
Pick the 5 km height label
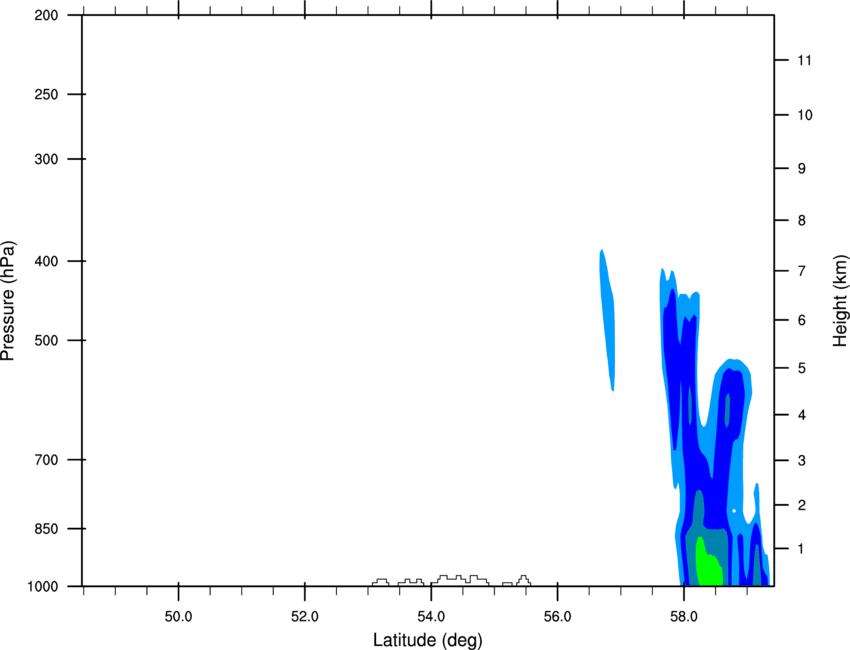pos(802,369)
